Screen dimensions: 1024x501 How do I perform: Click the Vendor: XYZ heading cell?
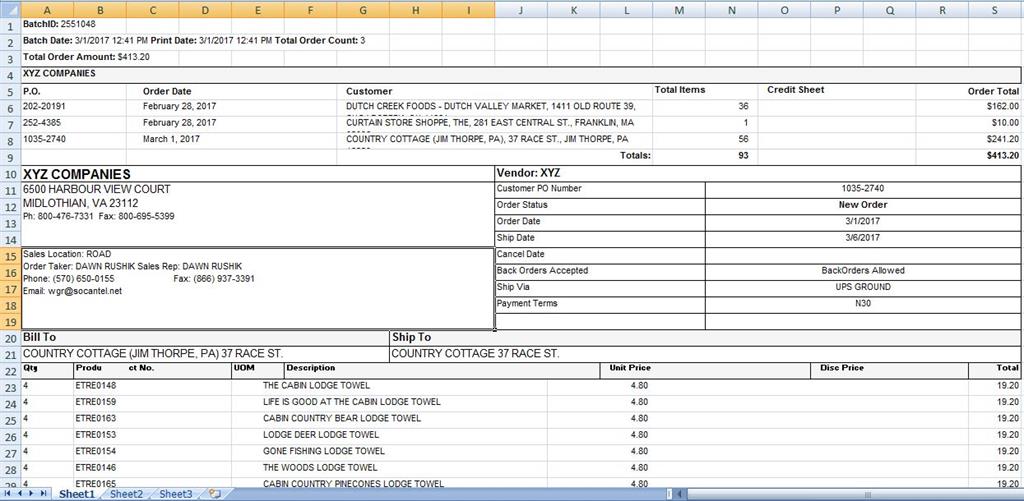tap(758, 174)
